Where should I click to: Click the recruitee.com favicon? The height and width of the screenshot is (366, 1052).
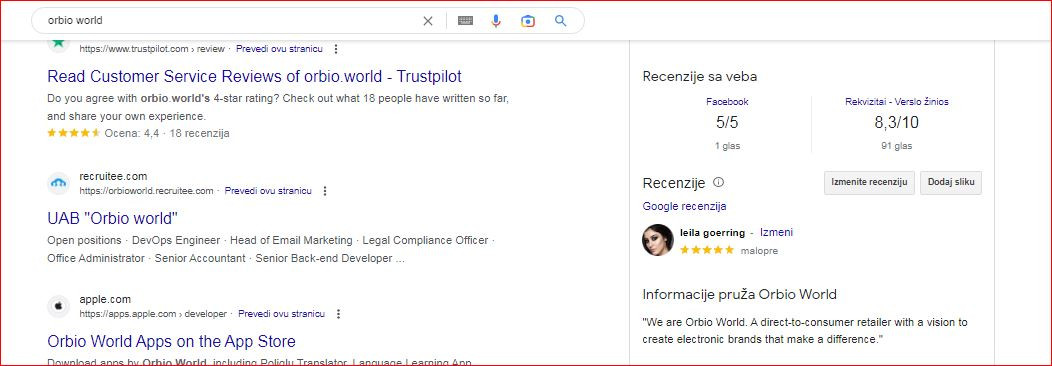coord(59,184)
